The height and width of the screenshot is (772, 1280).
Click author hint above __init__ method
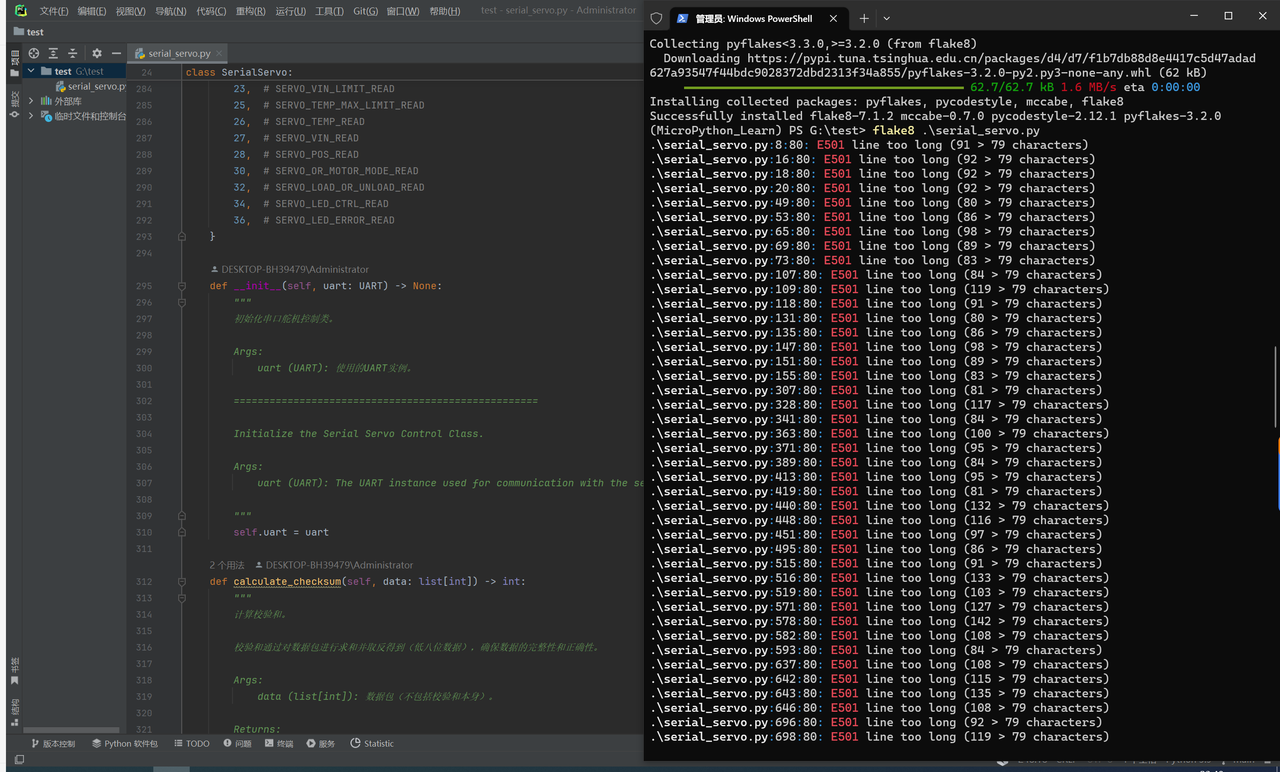[x=290, y=269]
